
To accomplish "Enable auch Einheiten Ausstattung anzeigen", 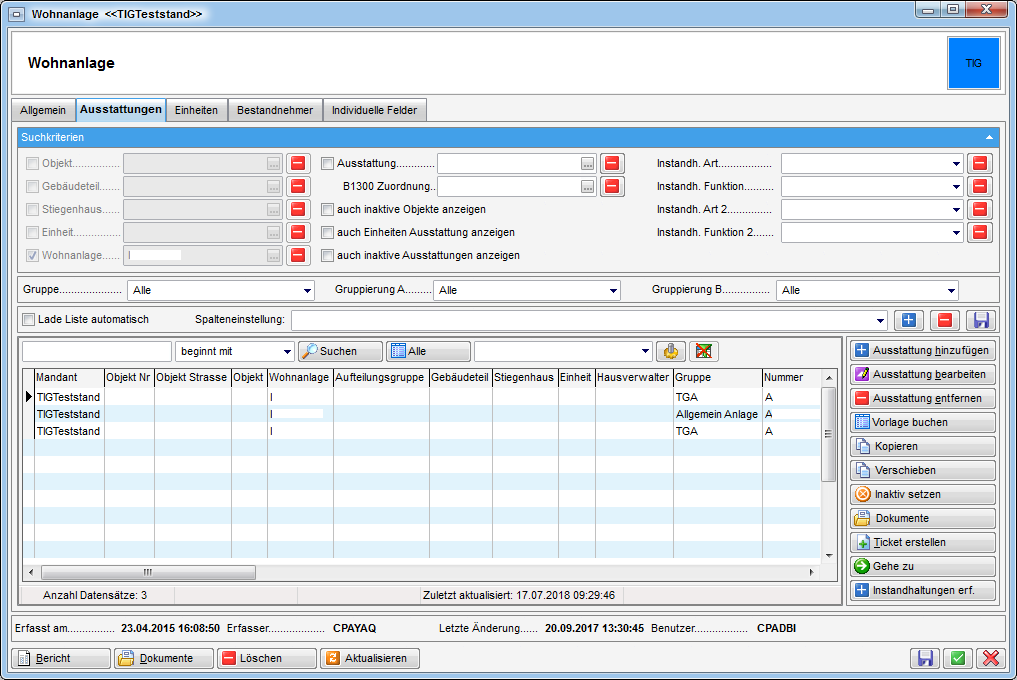I will (328, 232).
